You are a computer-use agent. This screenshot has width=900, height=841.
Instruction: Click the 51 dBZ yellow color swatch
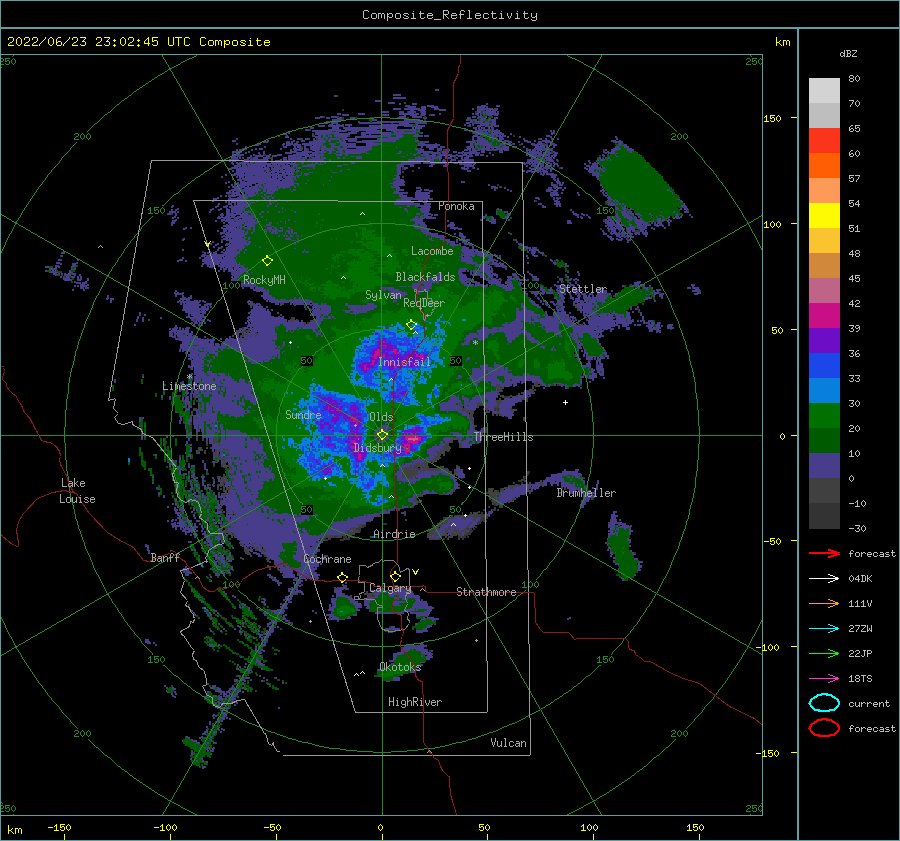pyautogui.click(x=824, y=215)
